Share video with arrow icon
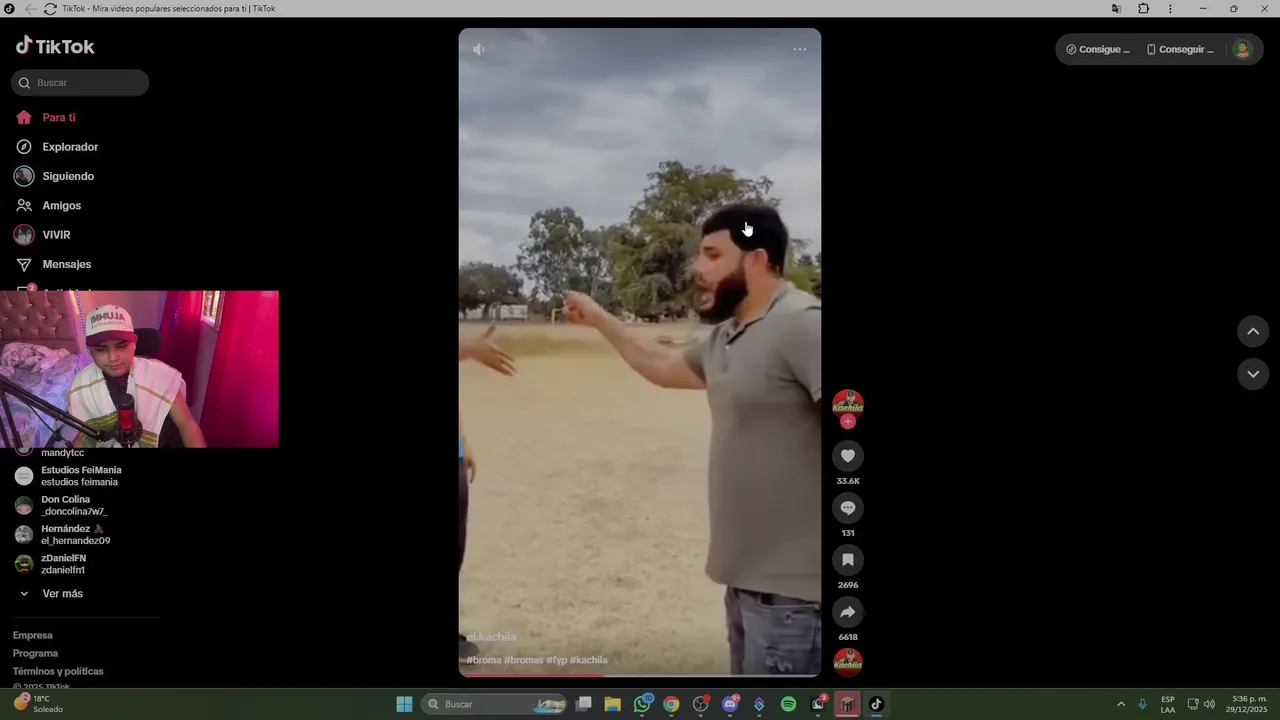The image size is (1280, 720). (x=848, y=612)
